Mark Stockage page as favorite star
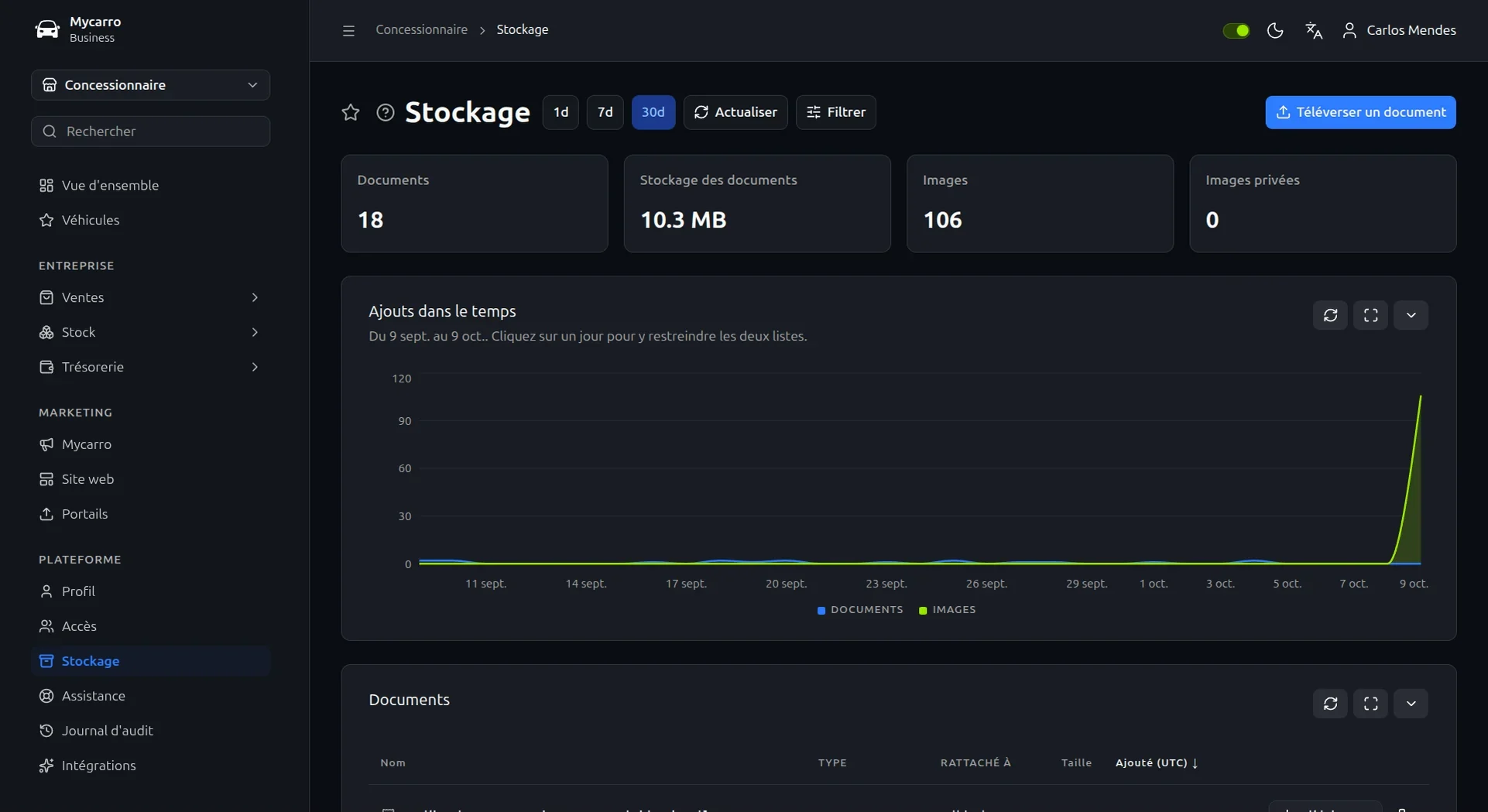This screenshot has height=812, width=1488. 351,112
